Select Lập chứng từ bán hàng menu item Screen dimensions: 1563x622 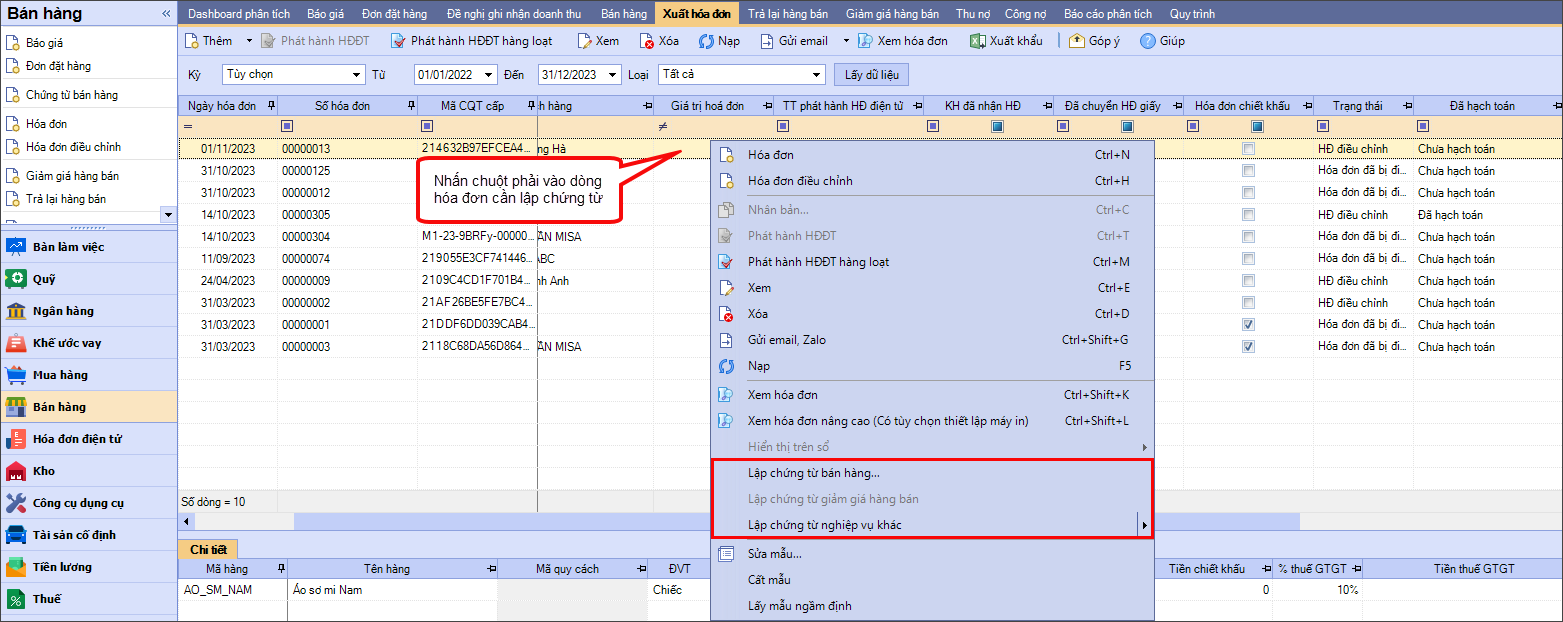(x=813, y=473)
